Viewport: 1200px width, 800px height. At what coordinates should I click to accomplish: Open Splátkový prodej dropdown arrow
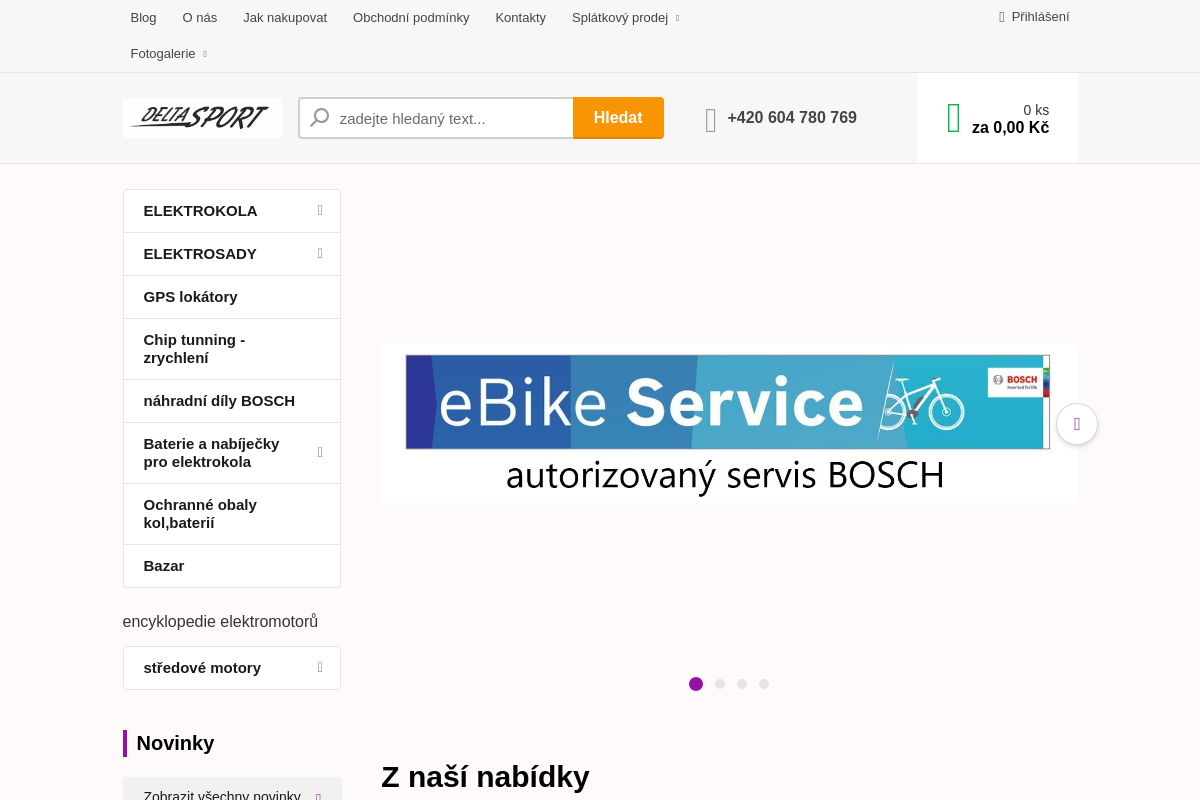point(677,18)
